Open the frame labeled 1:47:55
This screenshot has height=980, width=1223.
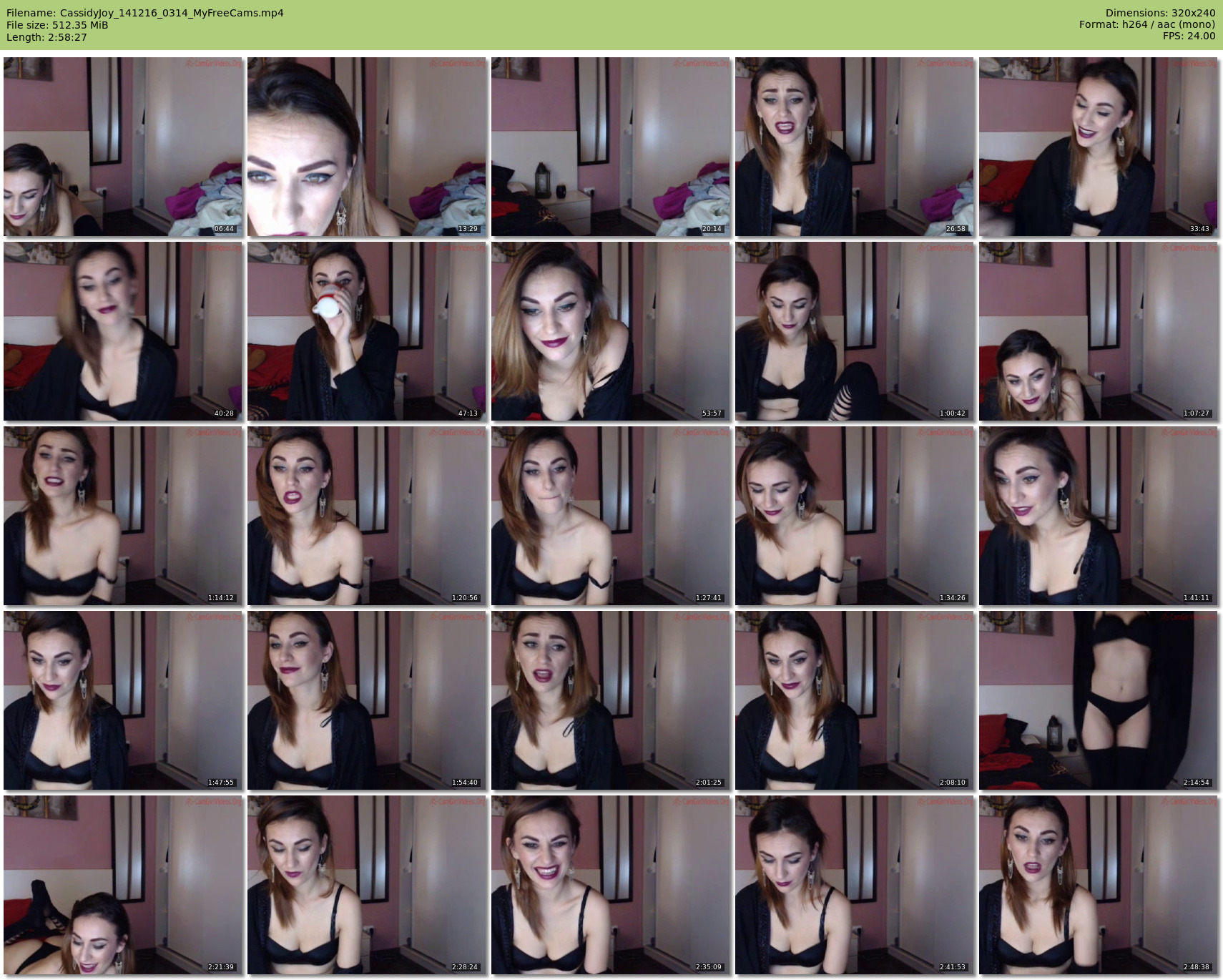[123, 700]
